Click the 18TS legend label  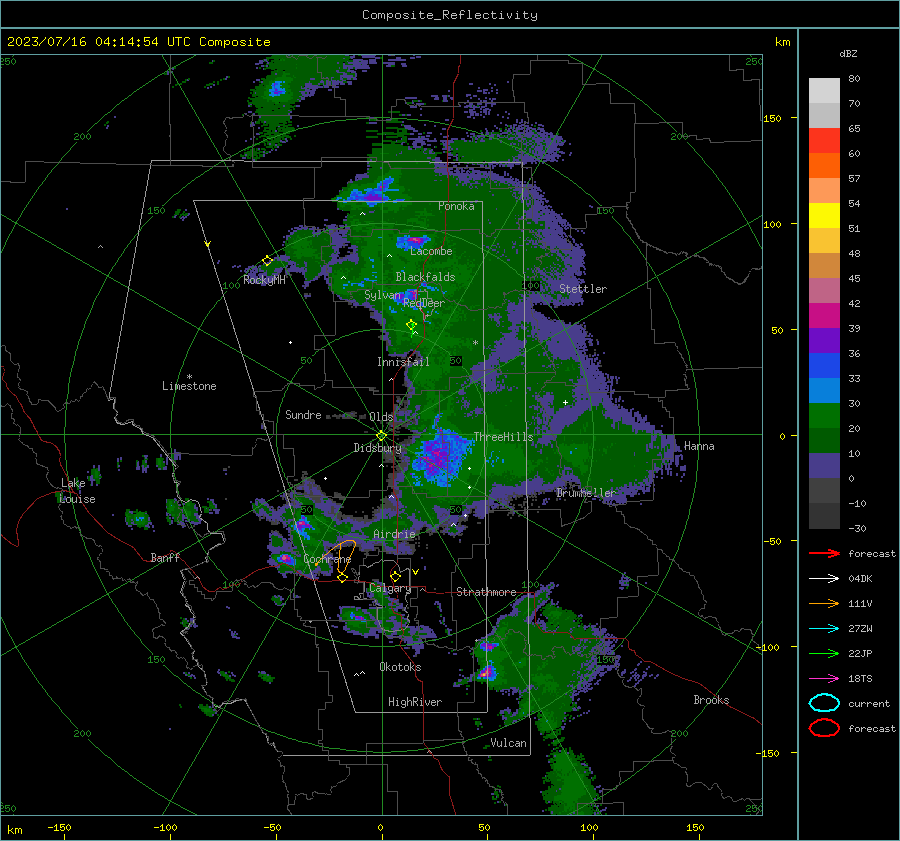pos(860,679)
